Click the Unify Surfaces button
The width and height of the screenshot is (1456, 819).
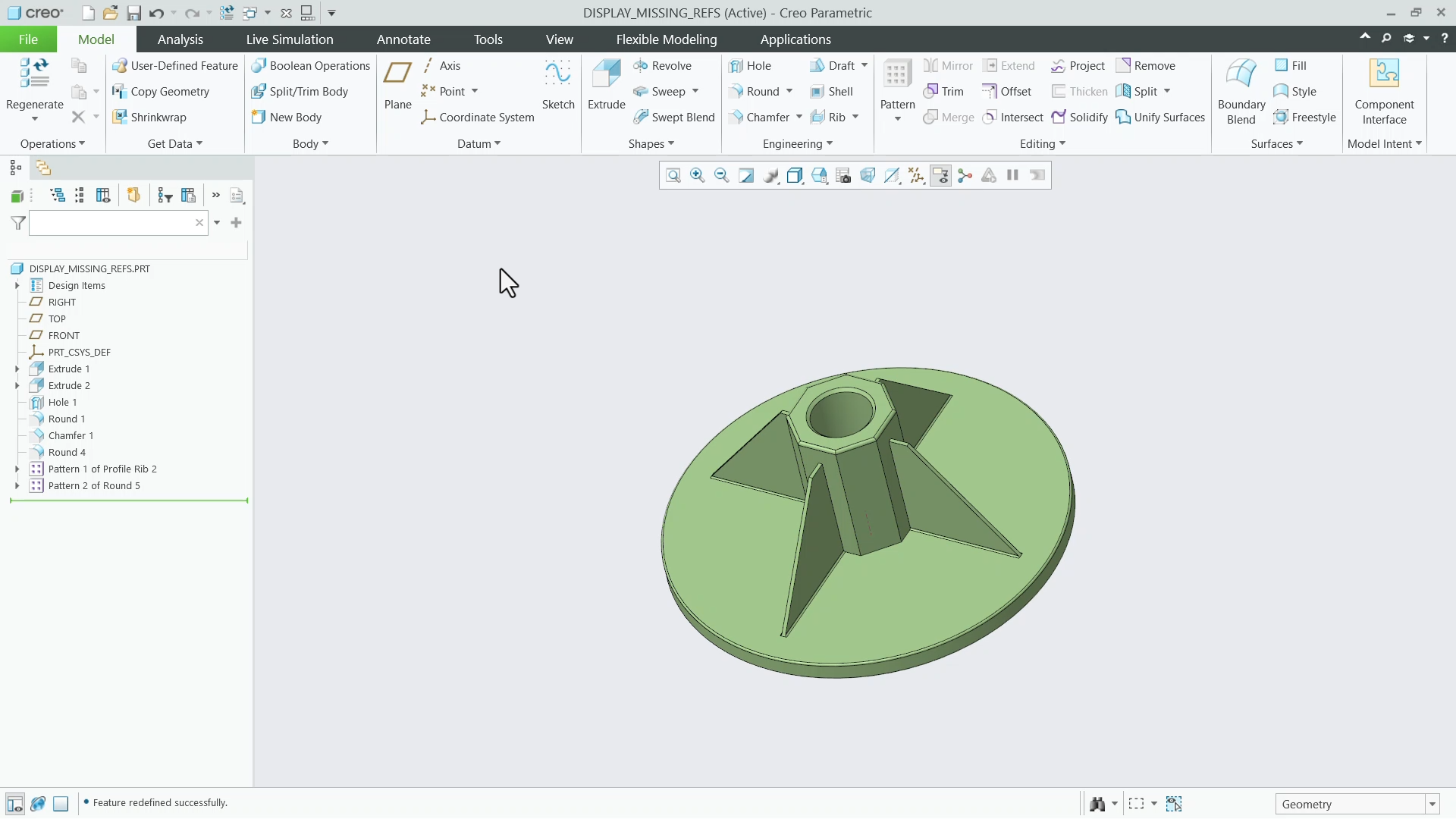[1160, 118]
